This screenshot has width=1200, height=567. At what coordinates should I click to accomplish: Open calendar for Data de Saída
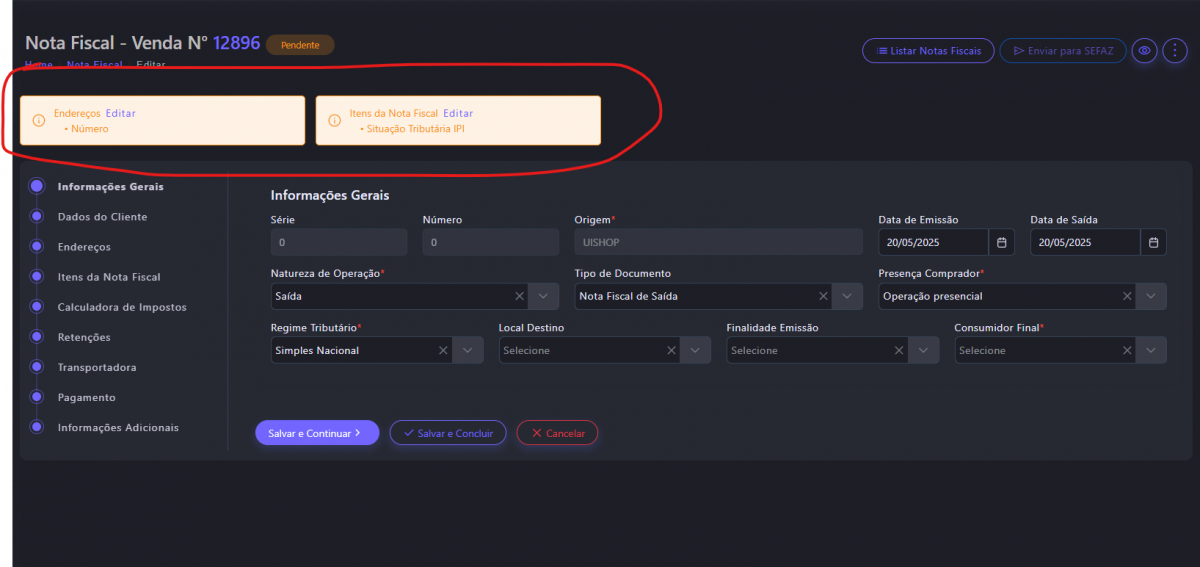pos(1153,242)
